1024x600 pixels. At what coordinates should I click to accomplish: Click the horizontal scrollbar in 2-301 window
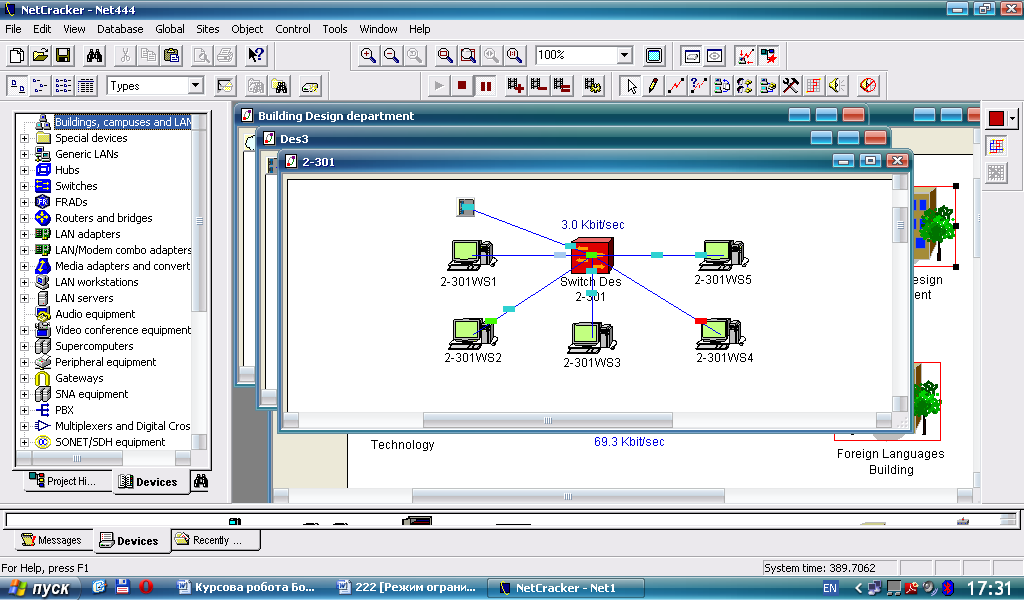click(x=547, y=420)
